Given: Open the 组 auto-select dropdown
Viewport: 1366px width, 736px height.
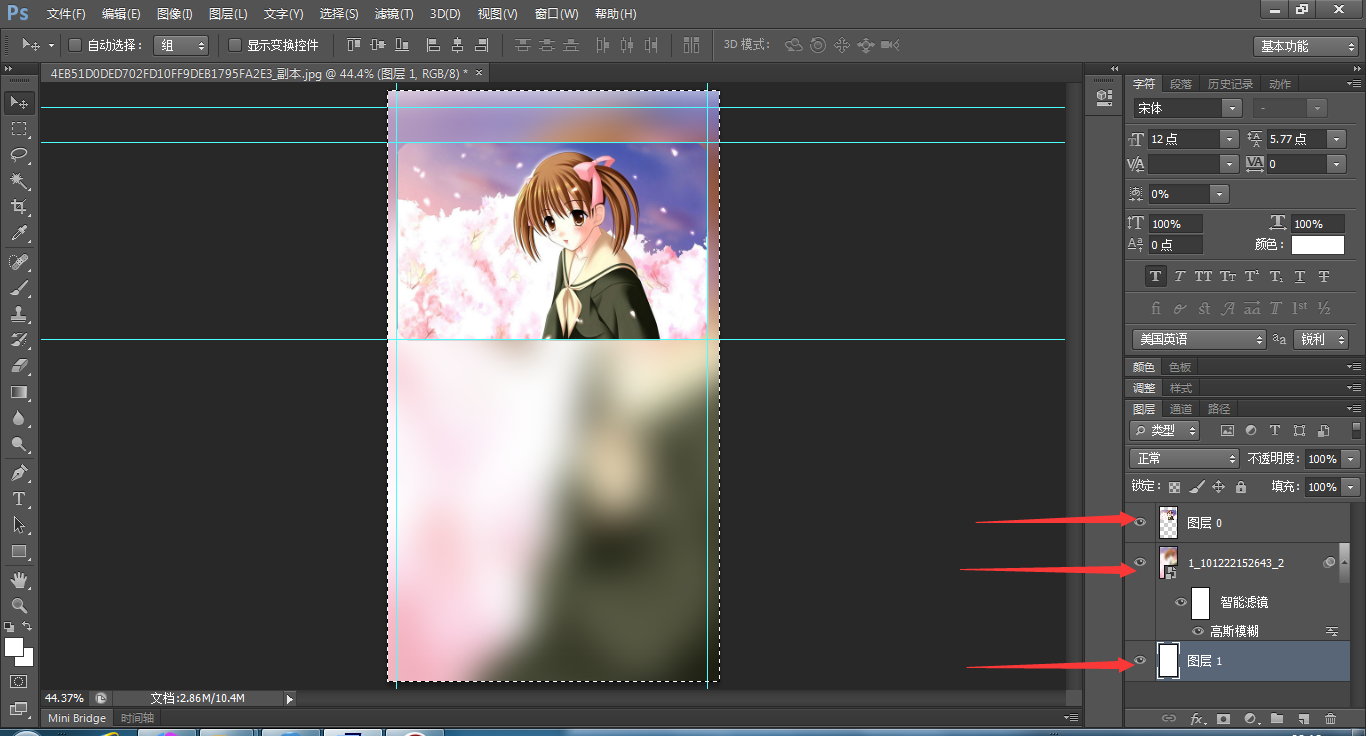Looking at the screenshot, I should [x=181, y=45].
